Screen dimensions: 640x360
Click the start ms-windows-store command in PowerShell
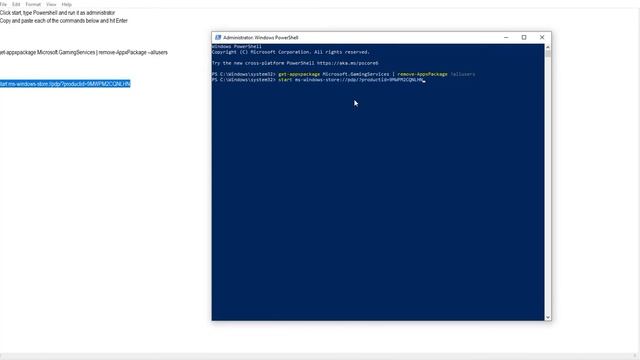(x=351, y=80)
